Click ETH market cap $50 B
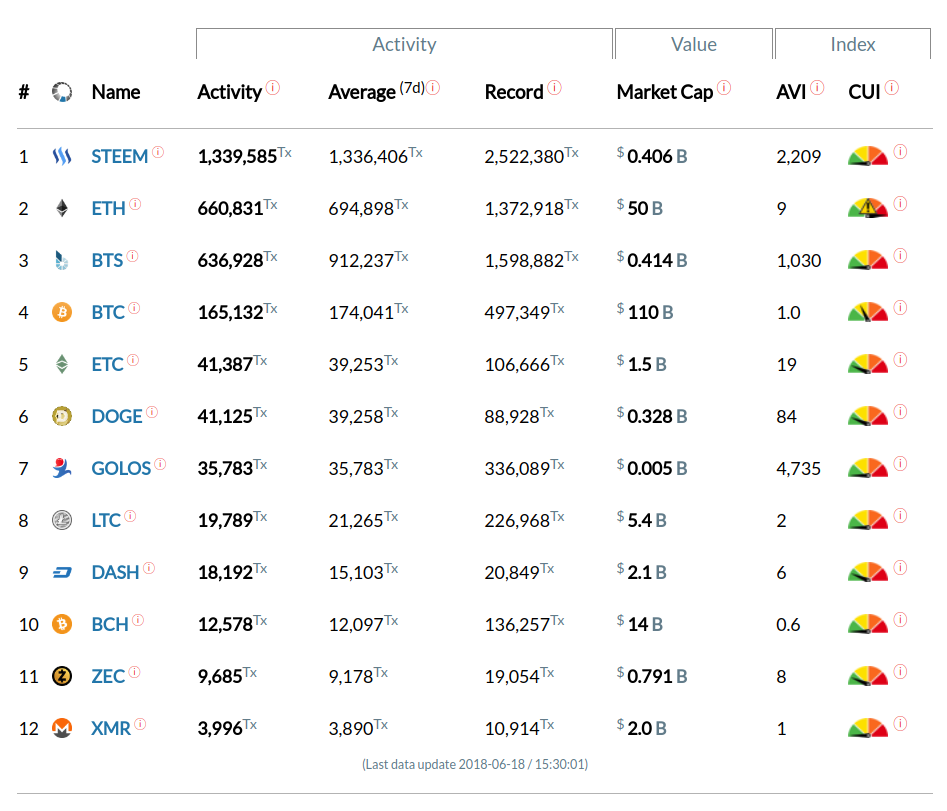This screenshot has width=947, height=811. (640, 208)
